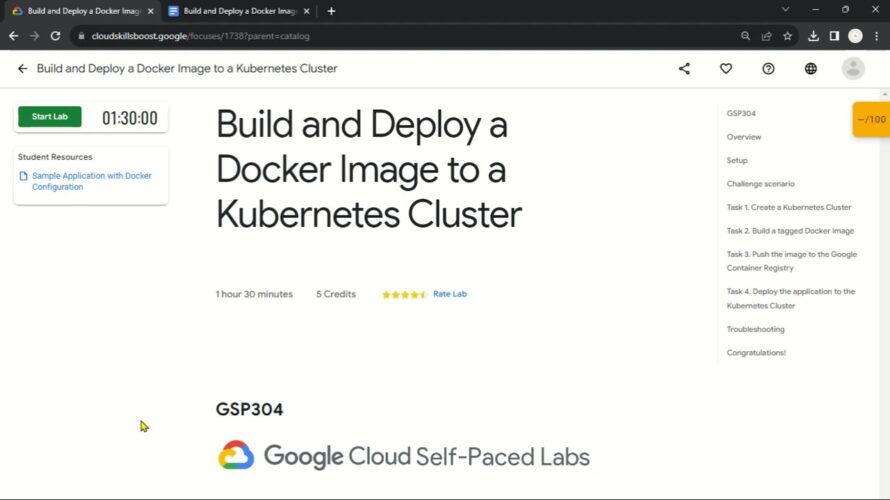The image size is (890, 500).
Task: Click the 01:30:00 lab timer
Action: 129,118
